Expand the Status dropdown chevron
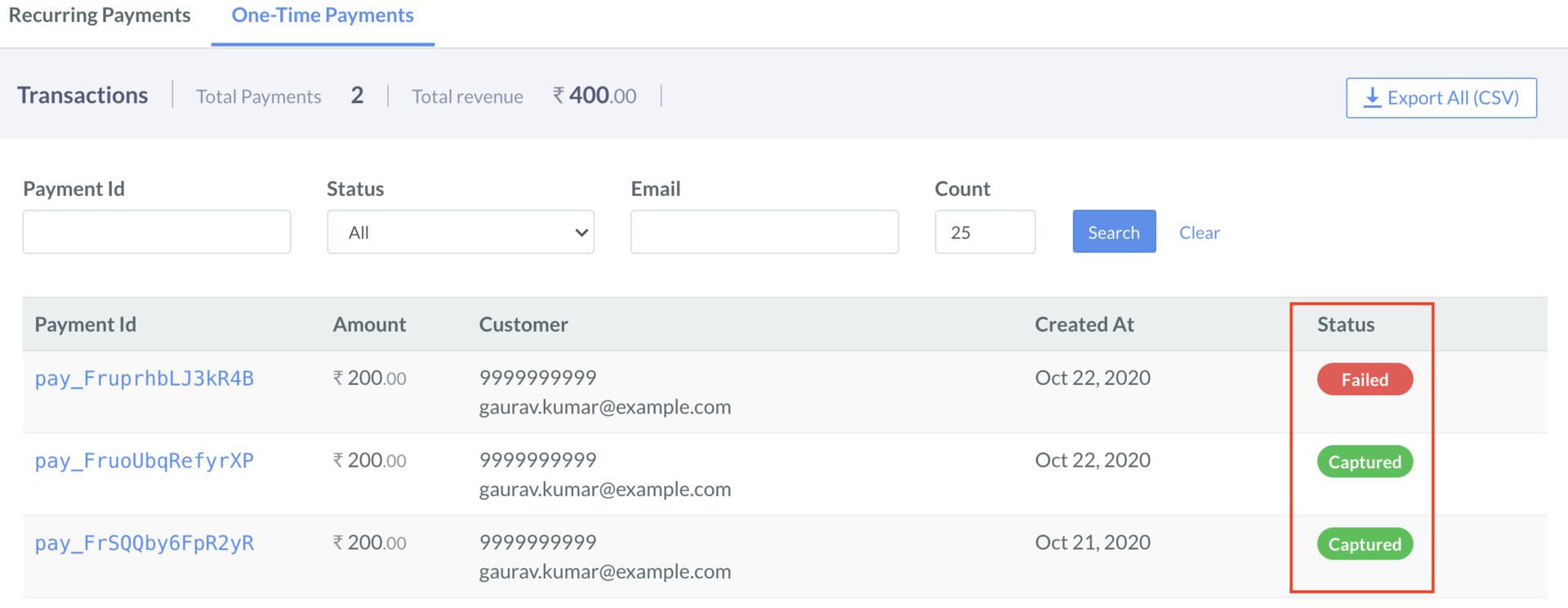 point(581,232)
